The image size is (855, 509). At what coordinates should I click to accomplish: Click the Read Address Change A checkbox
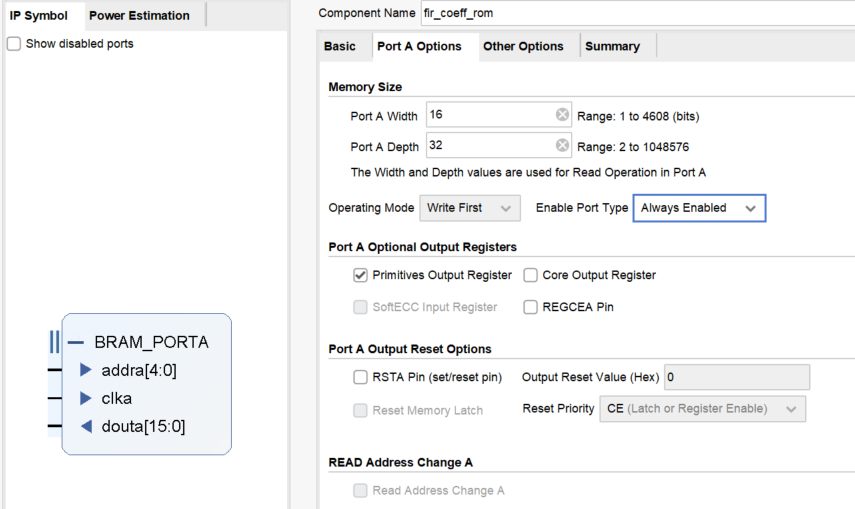point(360,490)
